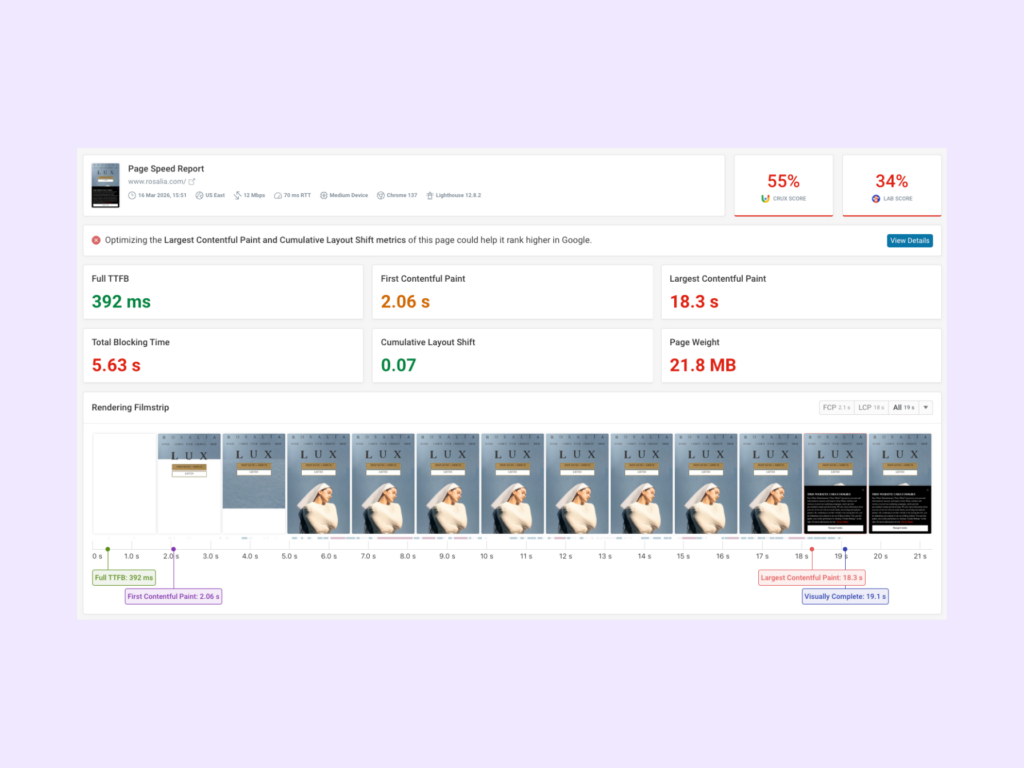The height and width of the screenshot is (768, 1024).
Task: Select the FCP 2.1 s filmstrip tab
Action: click(x=836, y=408)
